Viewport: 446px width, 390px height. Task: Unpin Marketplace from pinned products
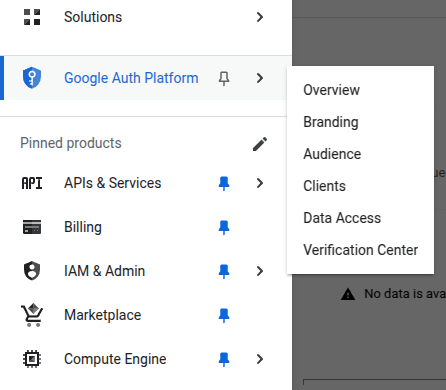224,315
